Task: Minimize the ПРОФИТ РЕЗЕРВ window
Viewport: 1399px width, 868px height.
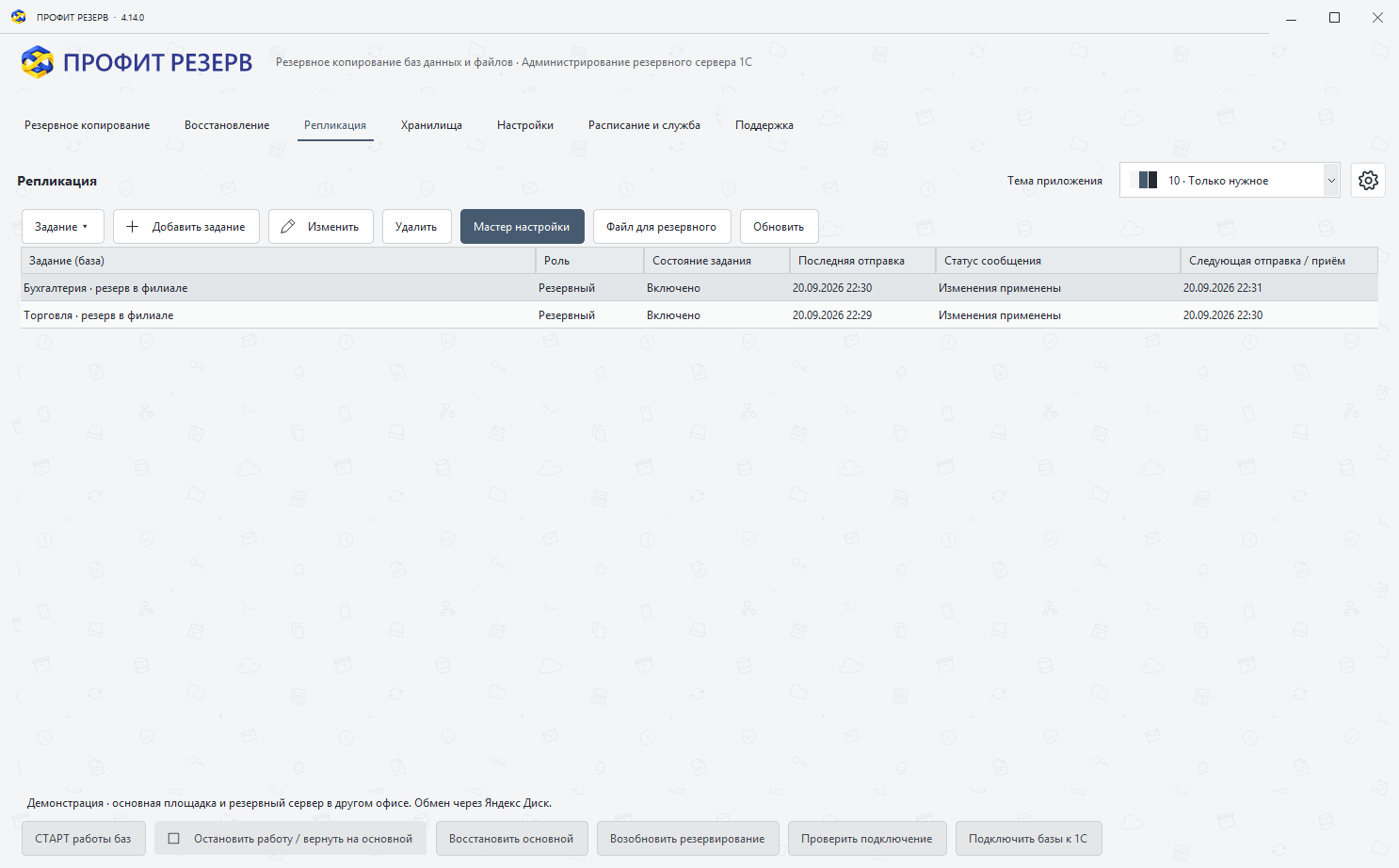Action: (x=1292, y=18)
